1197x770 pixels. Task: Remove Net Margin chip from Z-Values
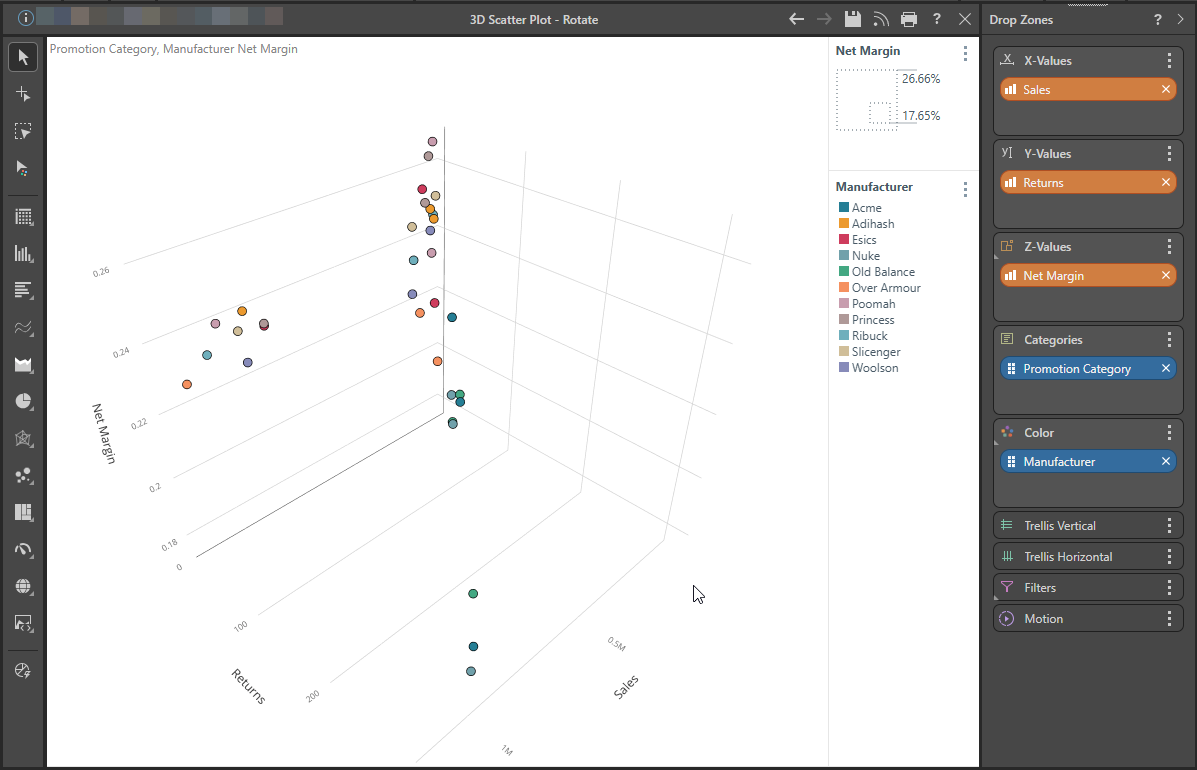pyautogui.click(x=1166, y=275)
